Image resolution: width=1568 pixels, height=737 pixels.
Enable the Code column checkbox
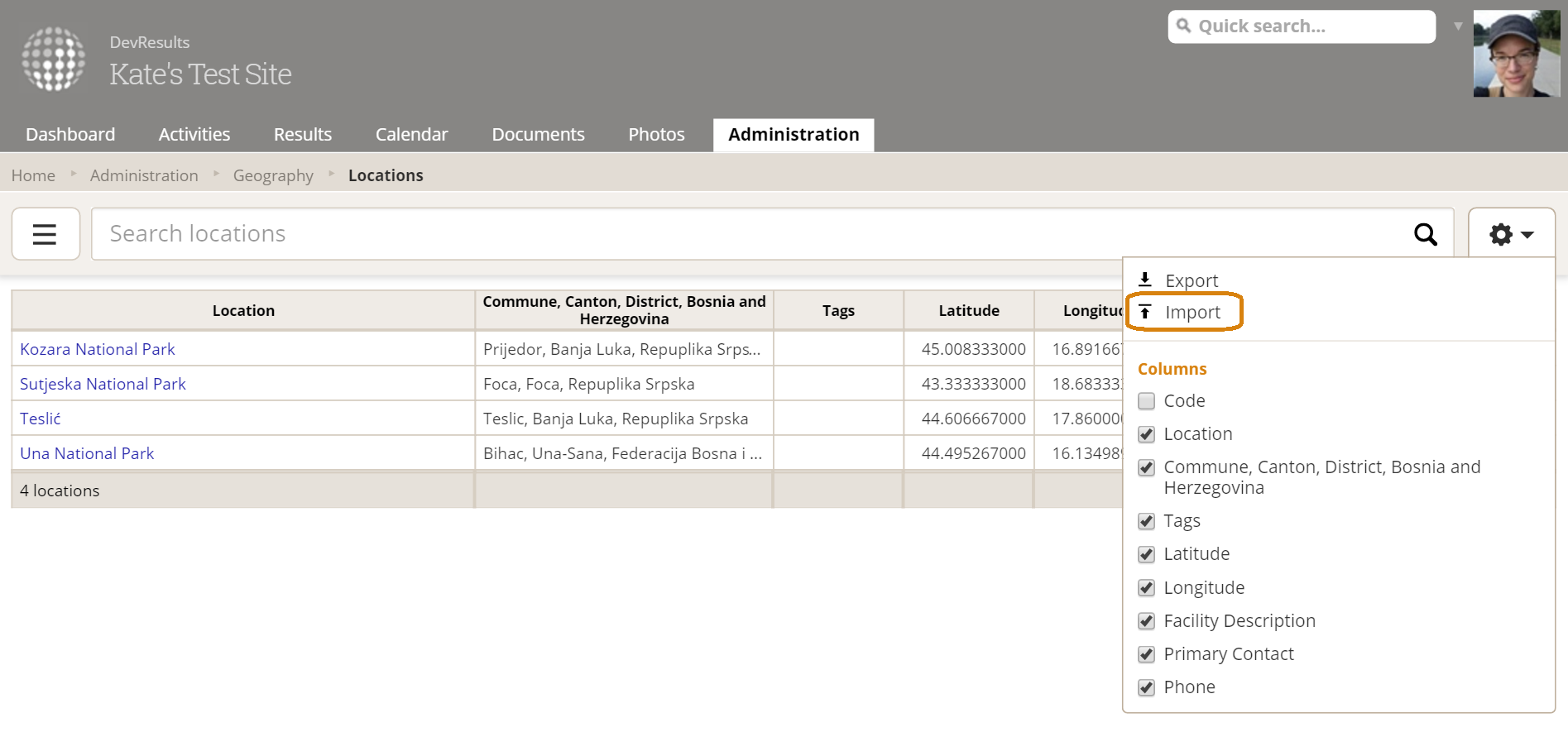1147,401
